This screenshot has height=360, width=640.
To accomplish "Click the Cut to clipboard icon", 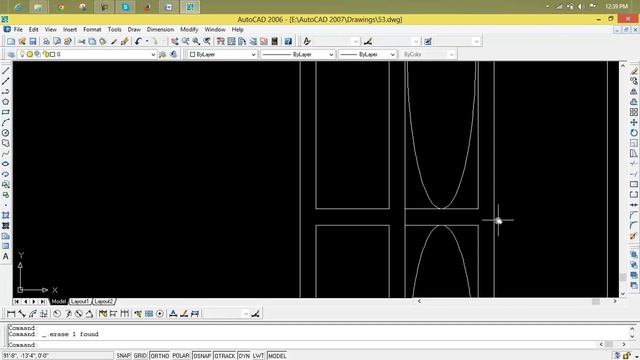I will coord(82,41).
